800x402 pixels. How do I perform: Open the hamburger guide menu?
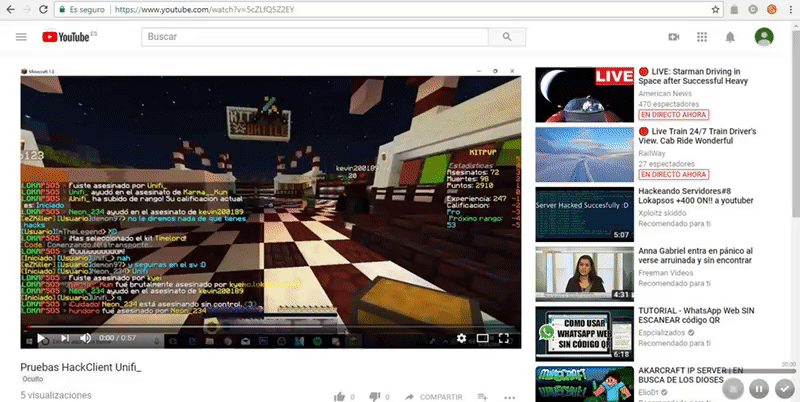21,37
